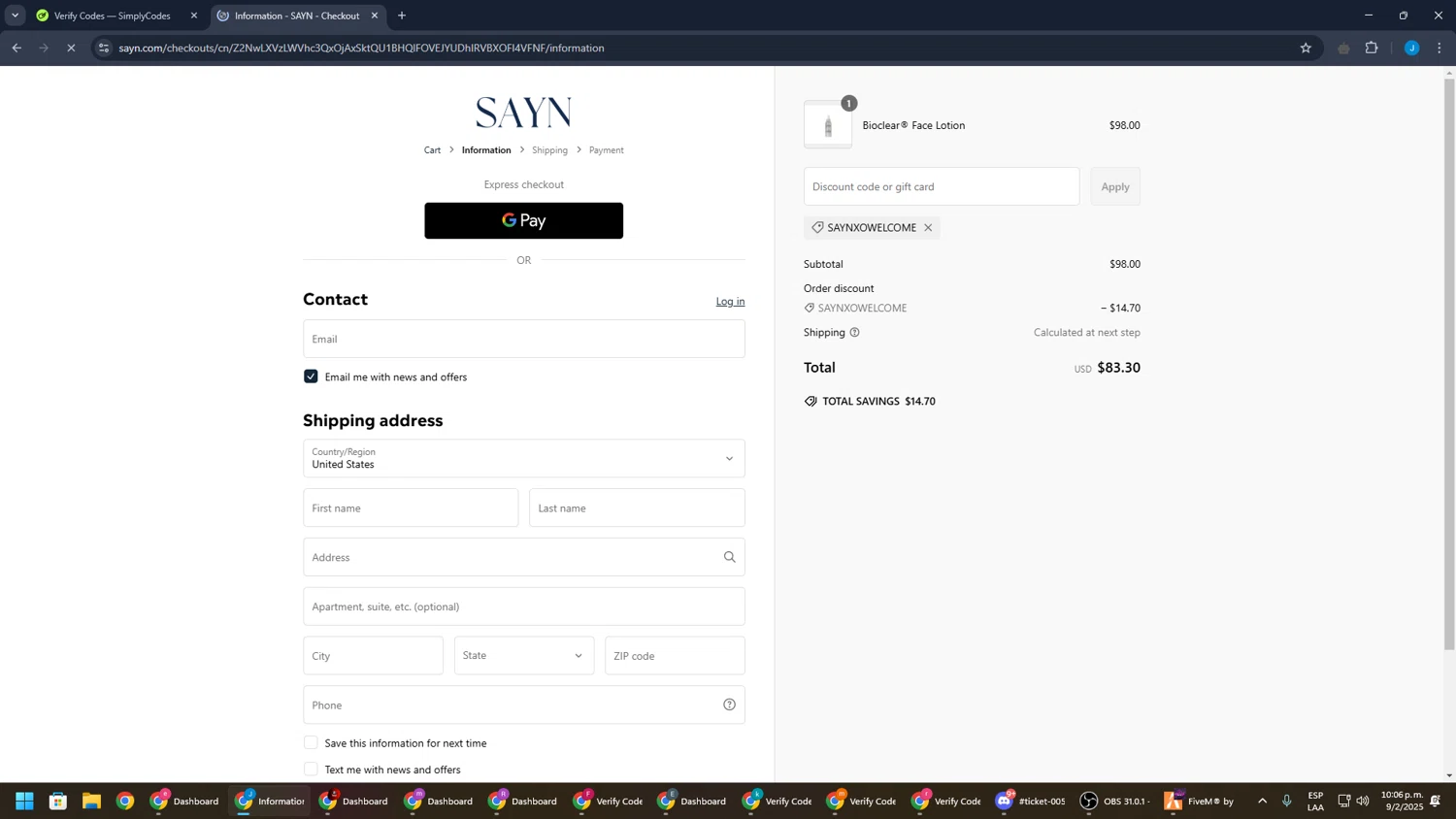Click the Information breadcrumb step
Image resolution: width=1456 pixels, height=819 pixels.
(486, 150)
